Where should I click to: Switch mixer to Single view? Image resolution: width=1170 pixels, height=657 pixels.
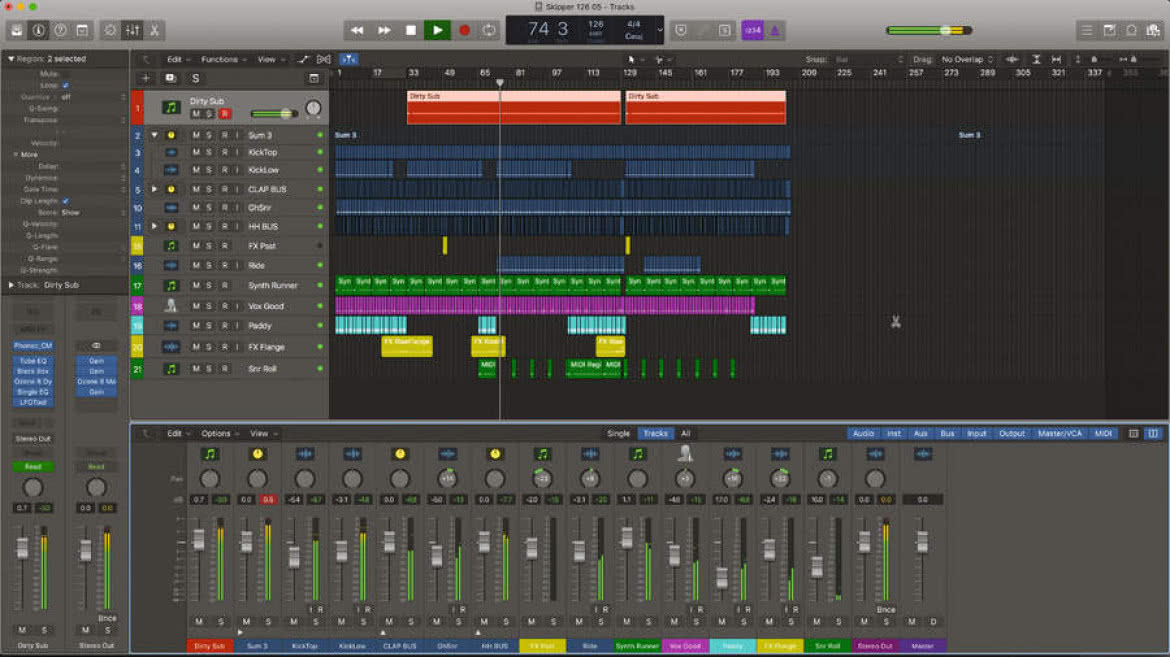(x=619, y=434)
